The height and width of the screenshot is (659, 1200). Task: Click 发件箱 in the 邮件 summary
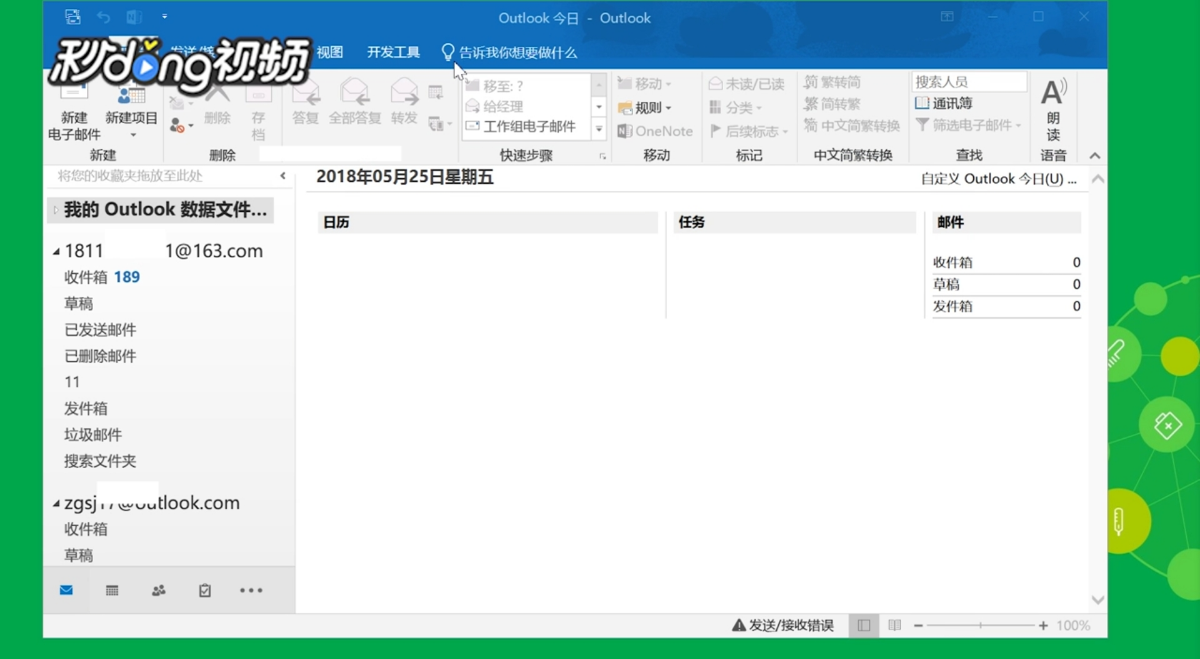point(953,306)
